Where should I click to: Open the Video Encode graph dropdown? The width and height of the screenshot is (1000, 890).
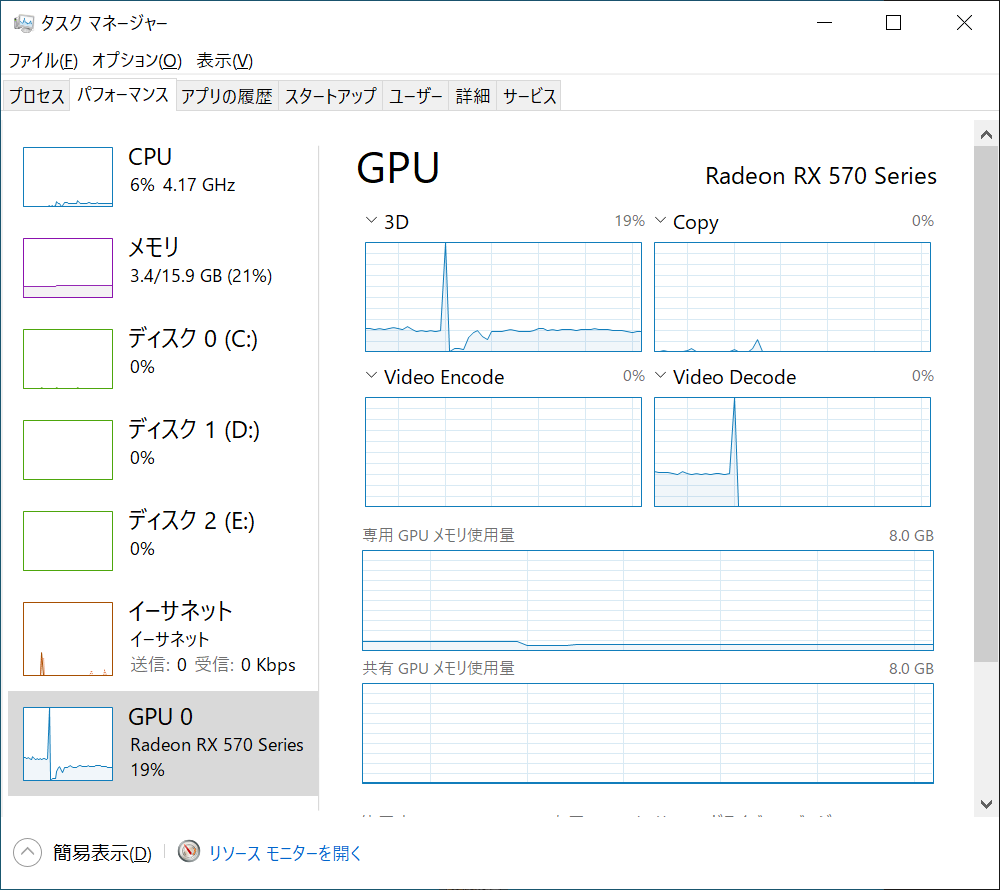372,377
